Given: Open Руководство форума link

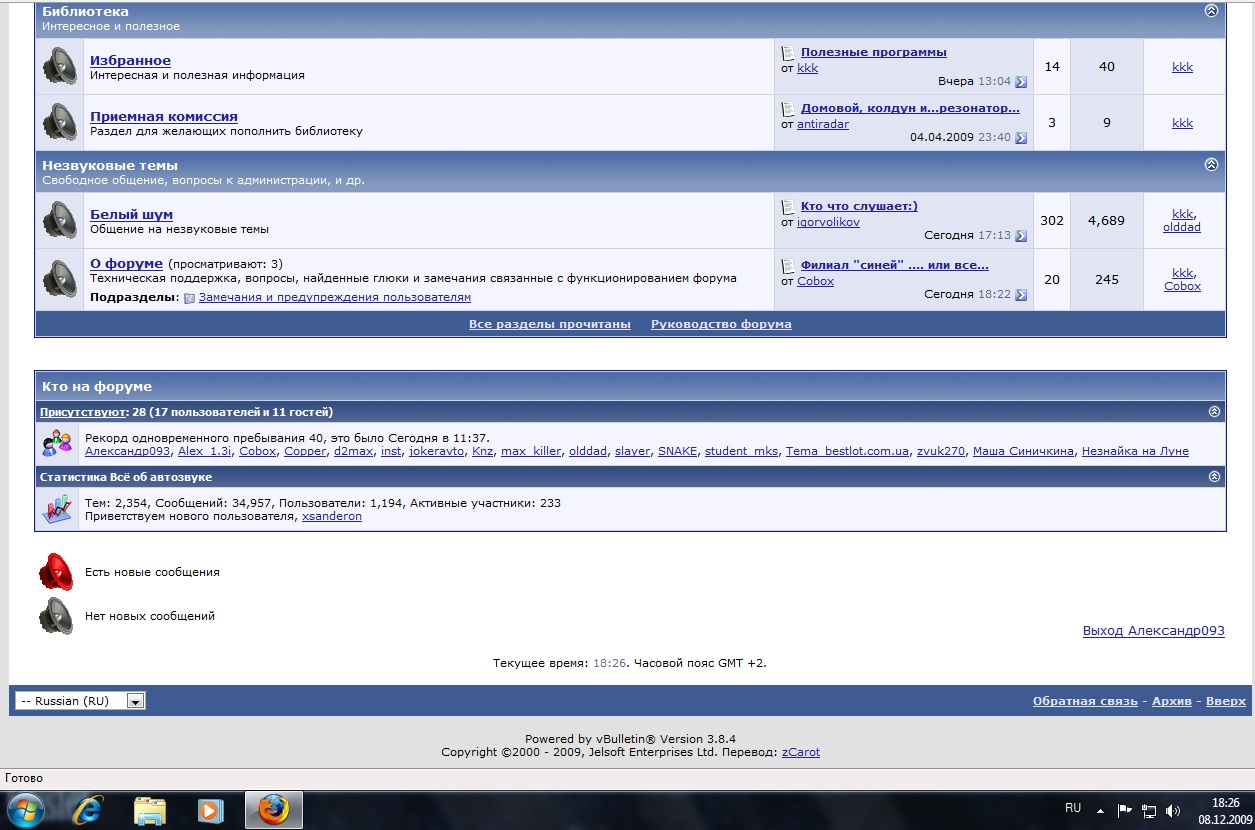Looking at the screenshot, I should tap(720, 324).
